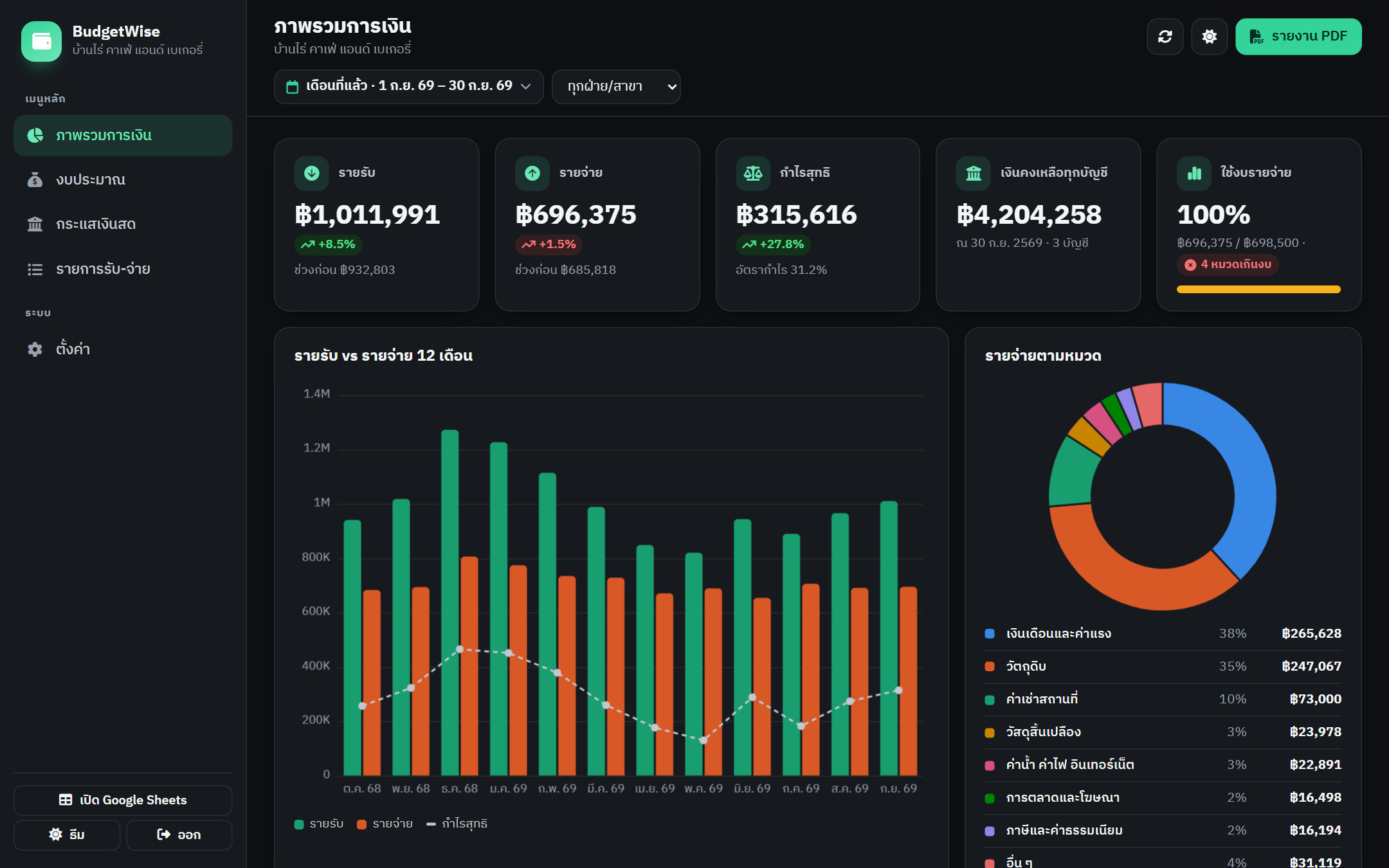Image resolution: width=1389 pixels, height=868 pixels.
Task: Go to กระแสเงินสด in the sidebar
Action: [x=123, y=224]
